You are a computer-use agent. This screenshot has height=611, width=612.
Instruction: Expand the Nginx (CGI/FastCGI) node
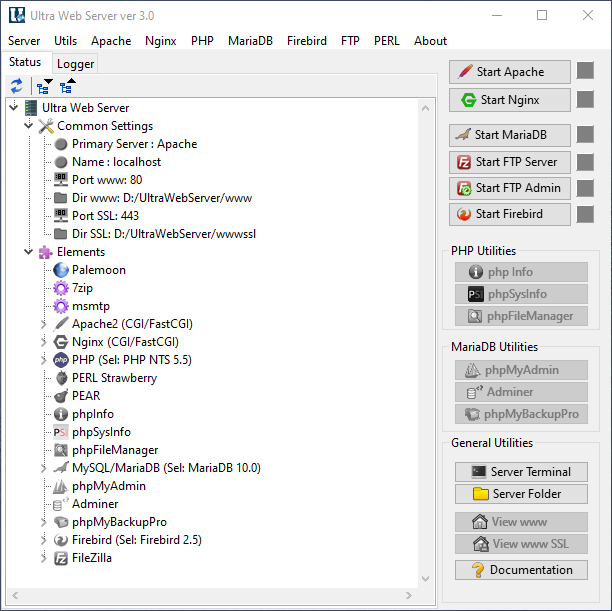point(43,342)
